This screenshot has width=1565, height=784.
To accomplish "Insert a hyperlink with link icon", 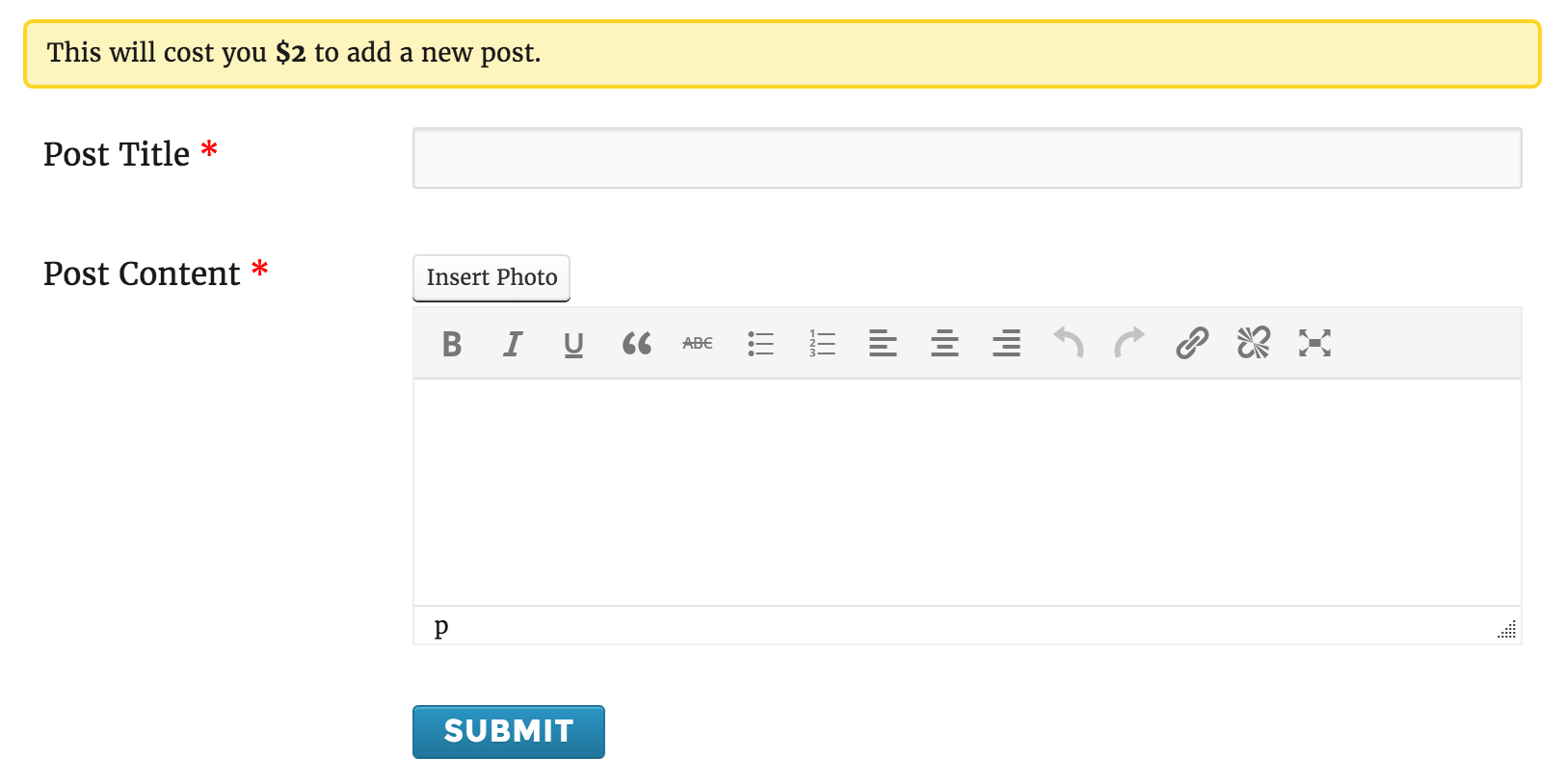I will click(1192, 343).
